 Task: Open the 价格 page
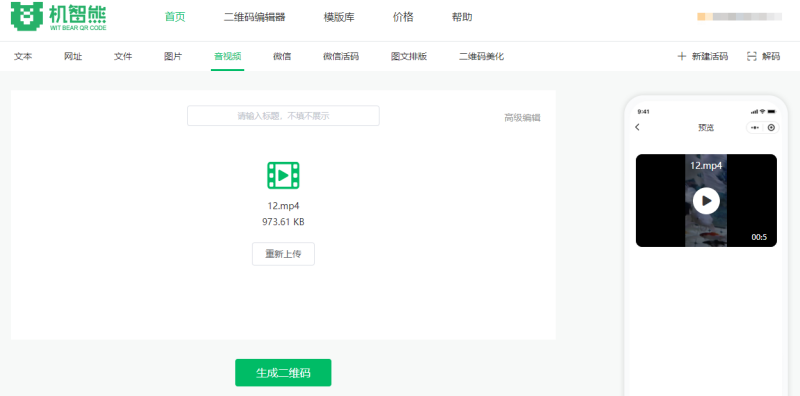(403, 17)
